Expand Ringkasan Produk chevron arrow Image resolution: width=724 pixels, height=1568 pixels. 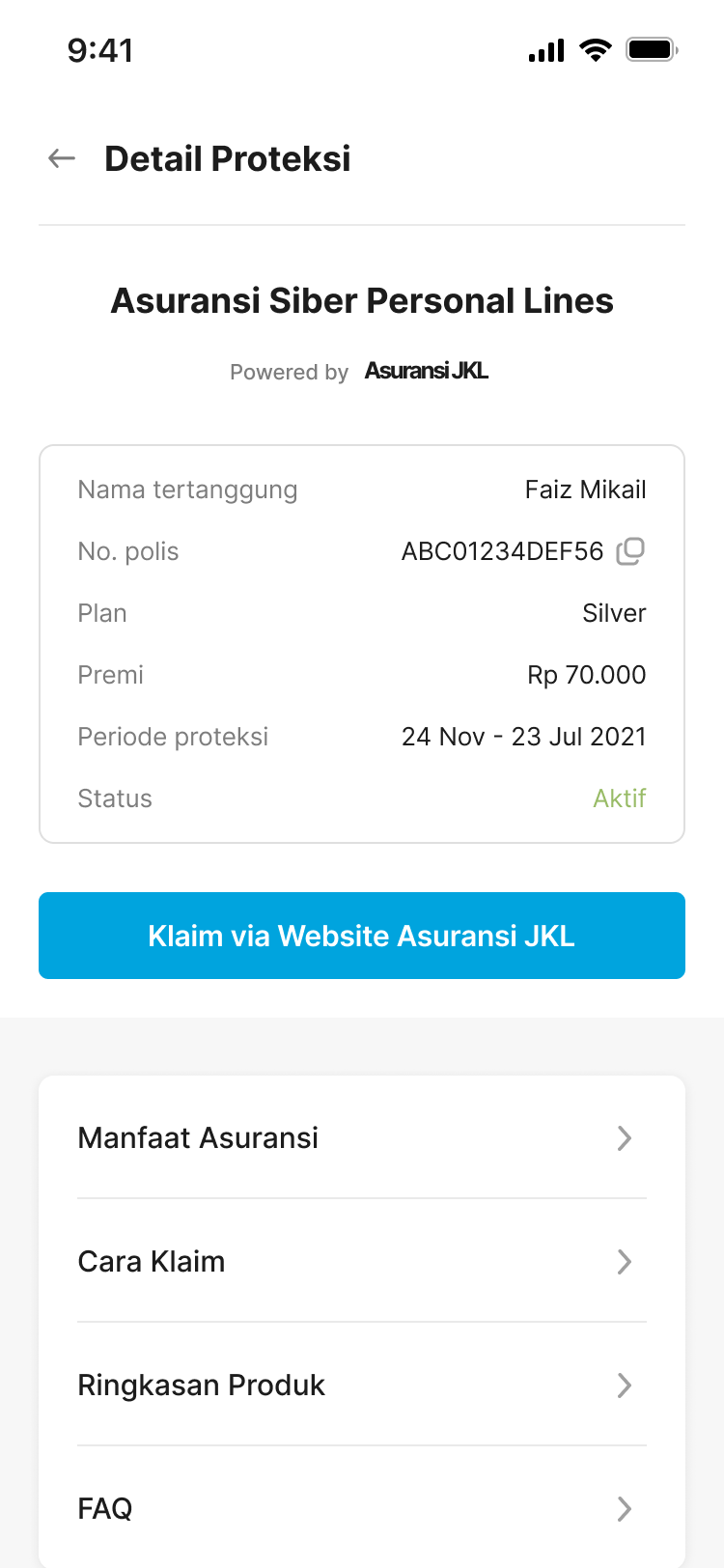coord(625,1386)
